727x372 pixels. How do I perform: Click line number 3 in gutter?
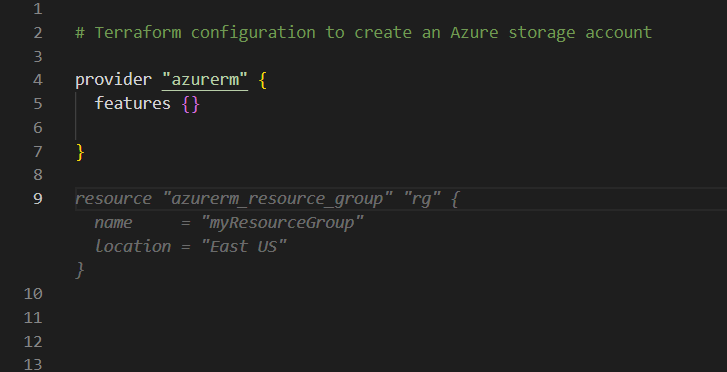pos(38,57)
